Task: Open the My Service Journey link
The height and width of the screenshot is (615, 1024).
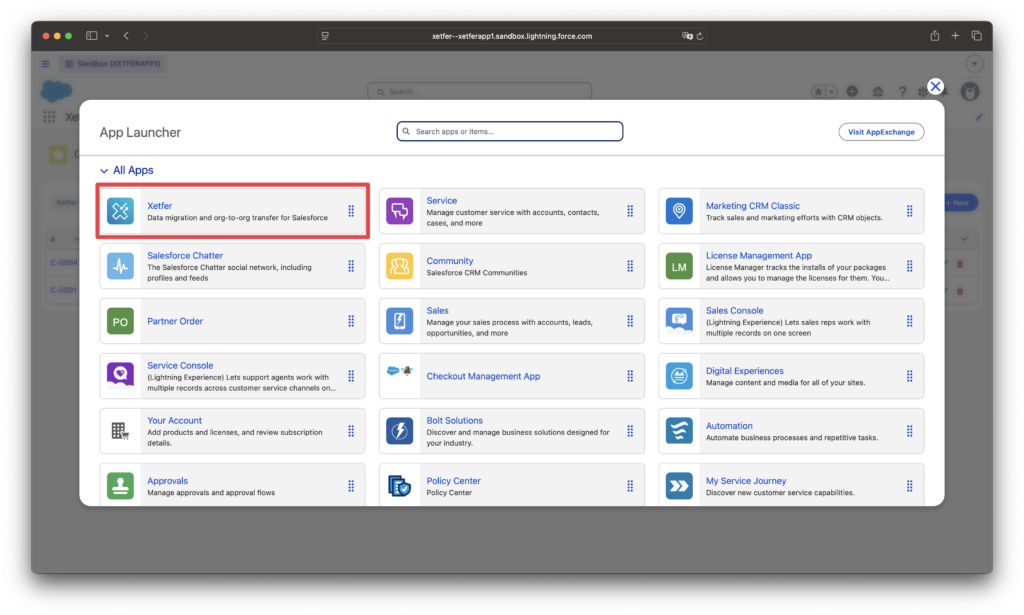Action: point(746,481)
